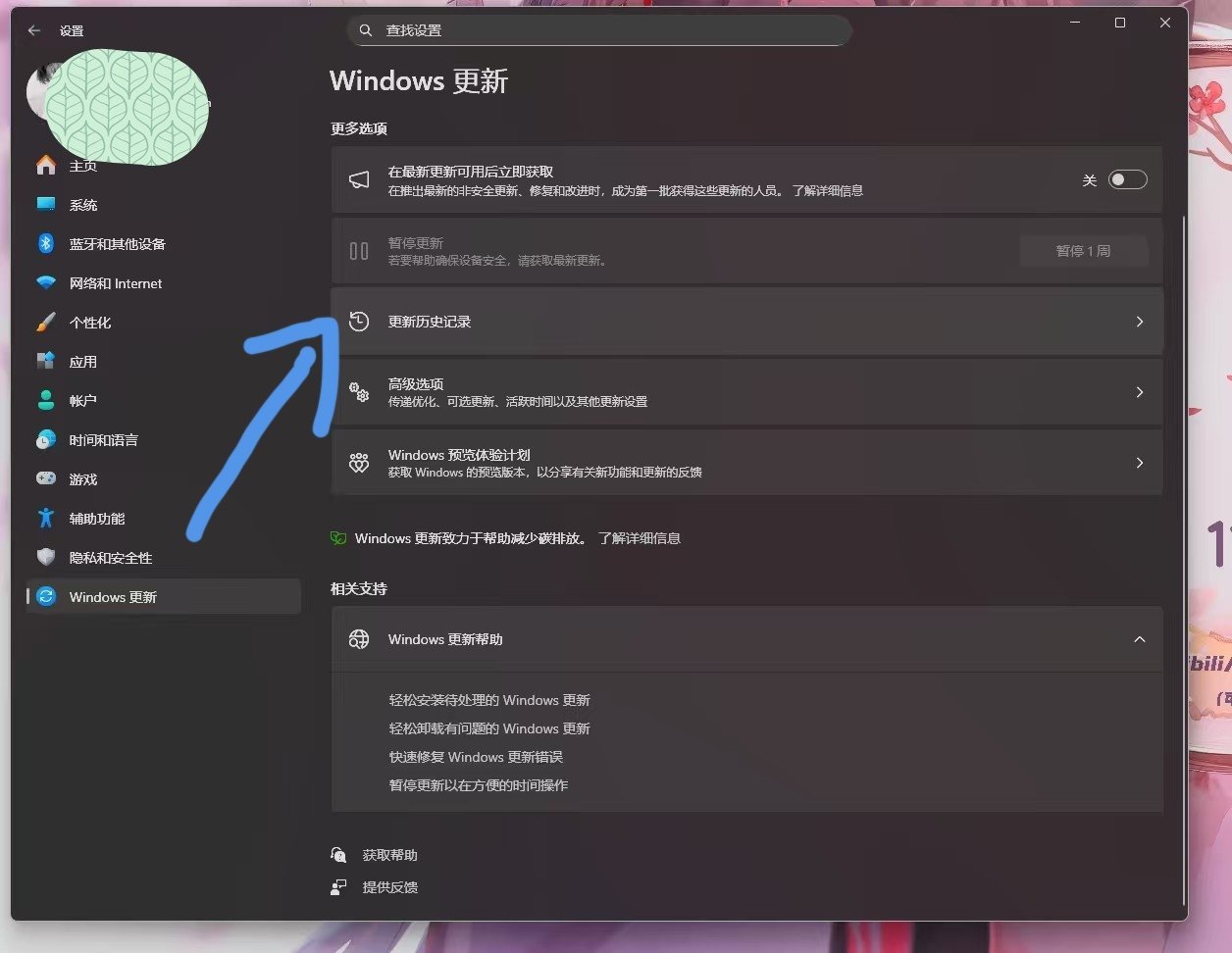
Task: Open 了解详细信息 link about carbon emissions
Action: click(640, 538)
